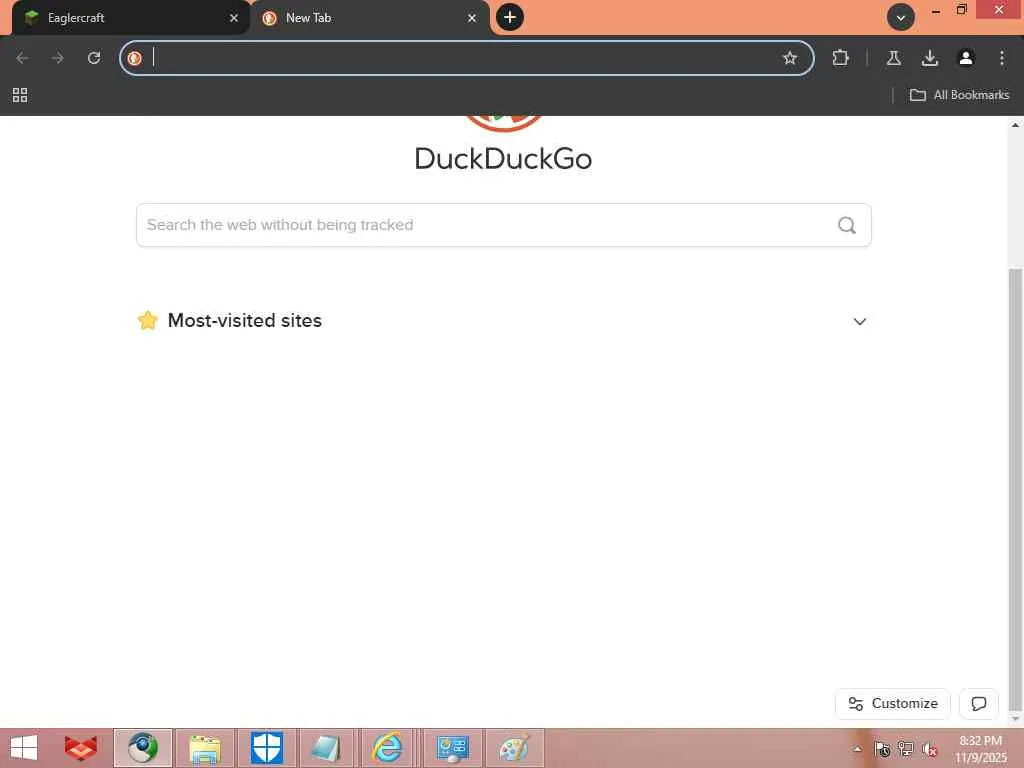Open the Extensions puzzle icon

tap(840, 58)
